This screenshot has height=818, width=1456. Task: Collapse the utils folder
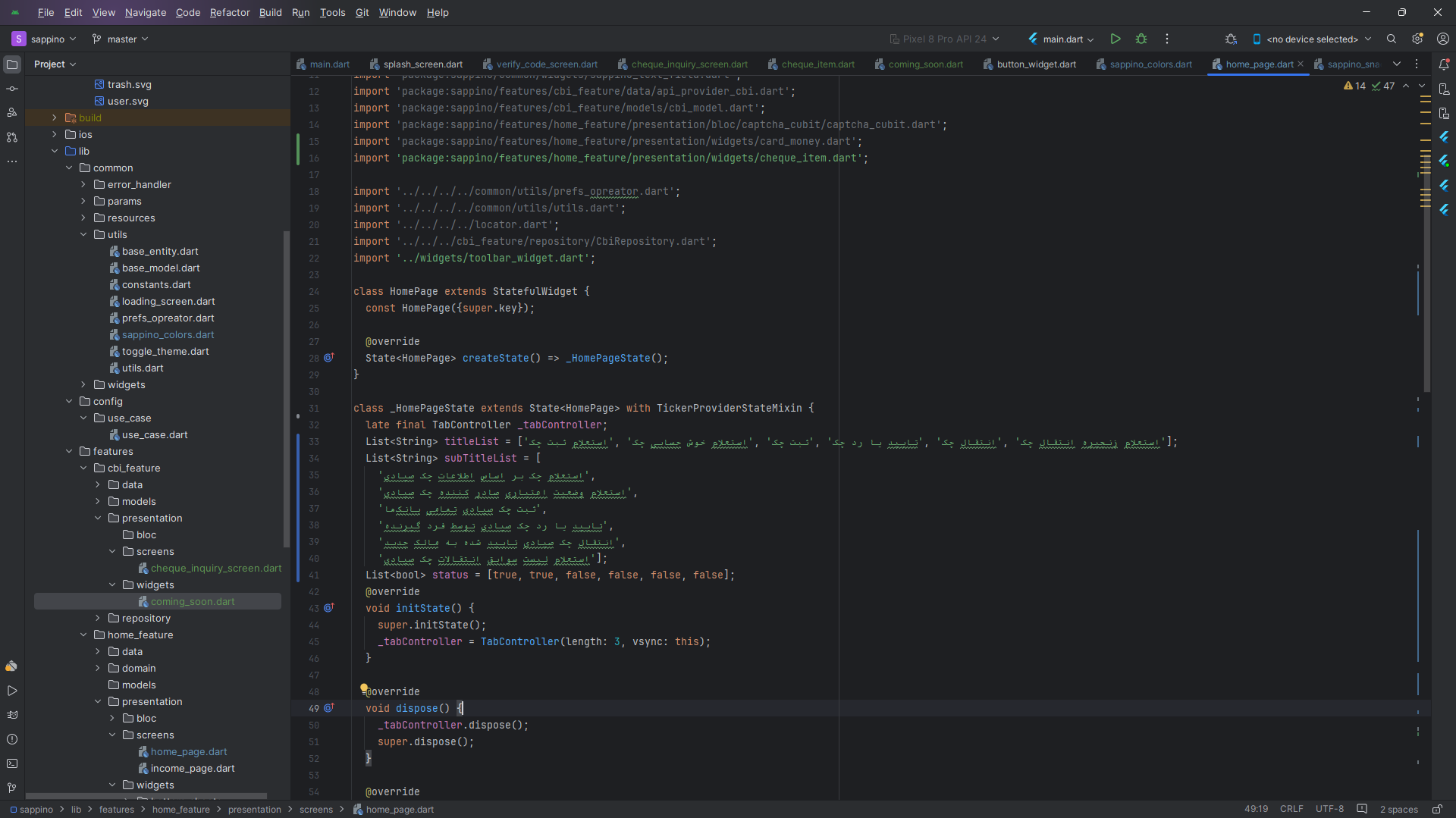coord(83,234)
